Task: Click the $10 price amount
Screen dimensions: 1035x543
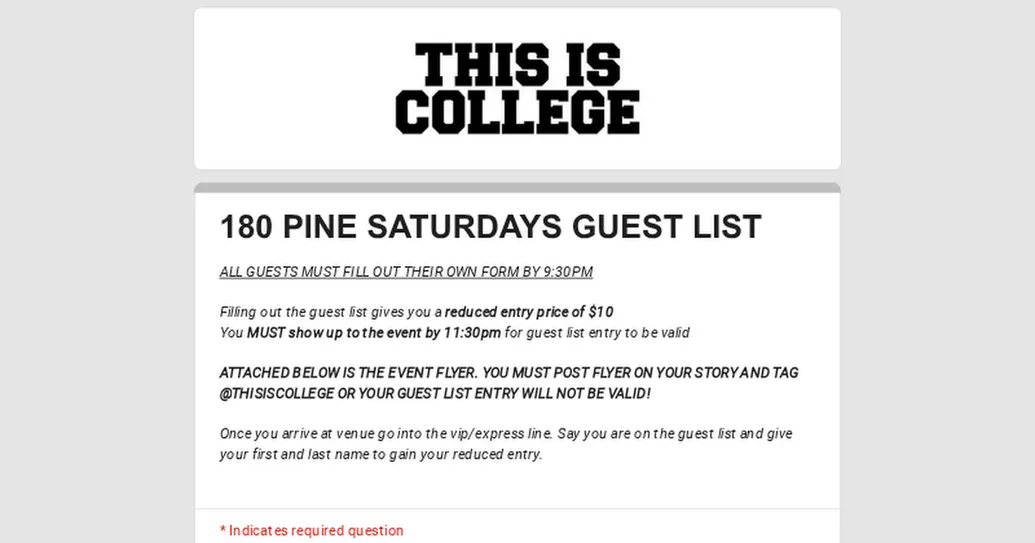Action: 600,312
